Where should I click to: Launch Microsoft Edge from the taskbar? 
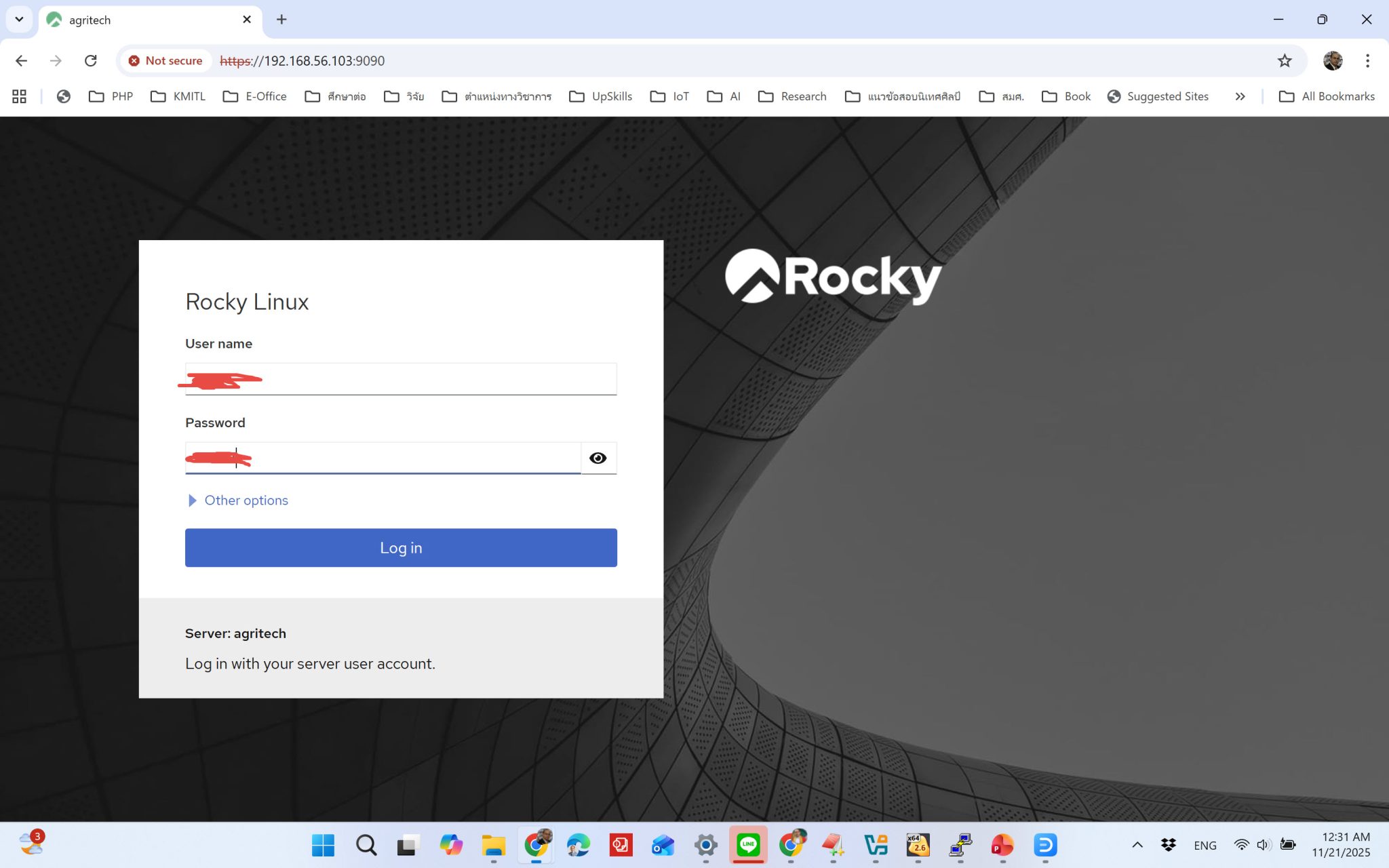pos(577,845)
